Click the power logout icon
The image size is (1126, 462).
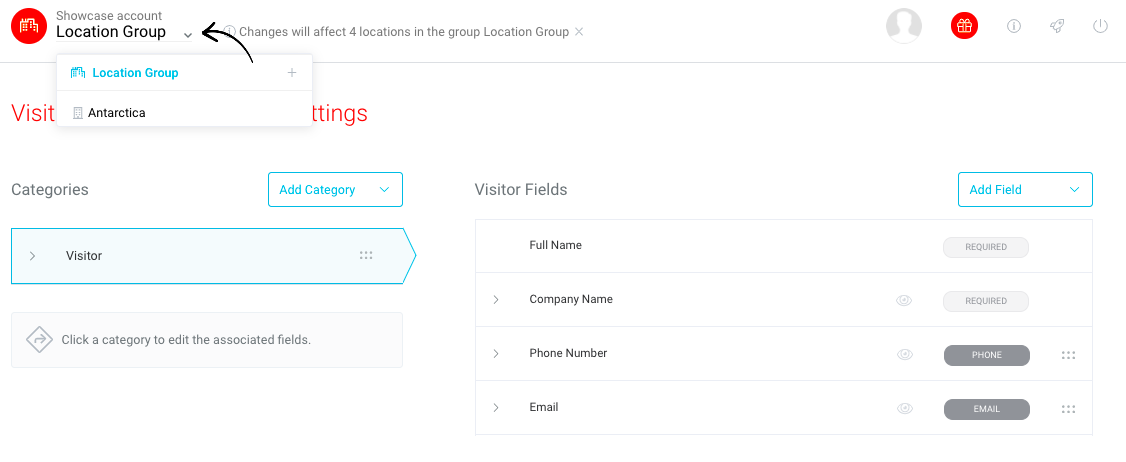[x=1100, y=26]
